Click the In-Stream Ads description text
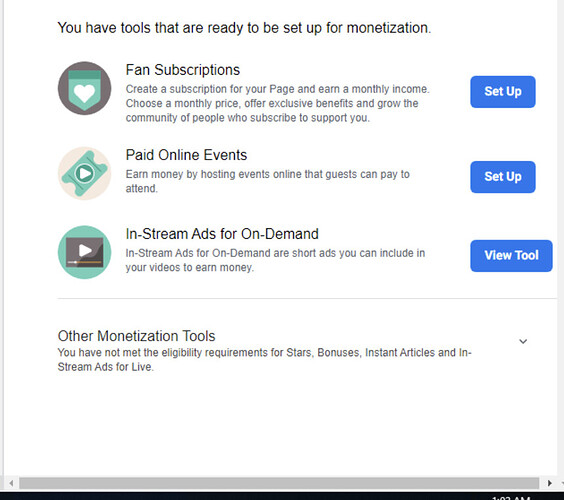 pos(275,260)
